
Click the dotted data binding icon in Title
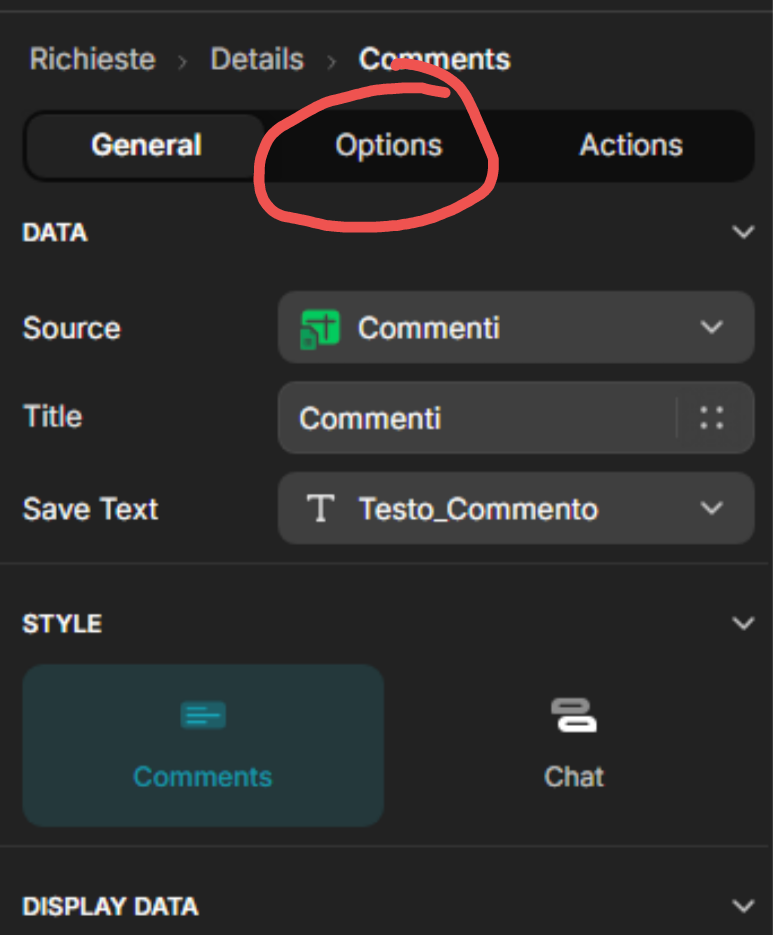tap(712, 418)
